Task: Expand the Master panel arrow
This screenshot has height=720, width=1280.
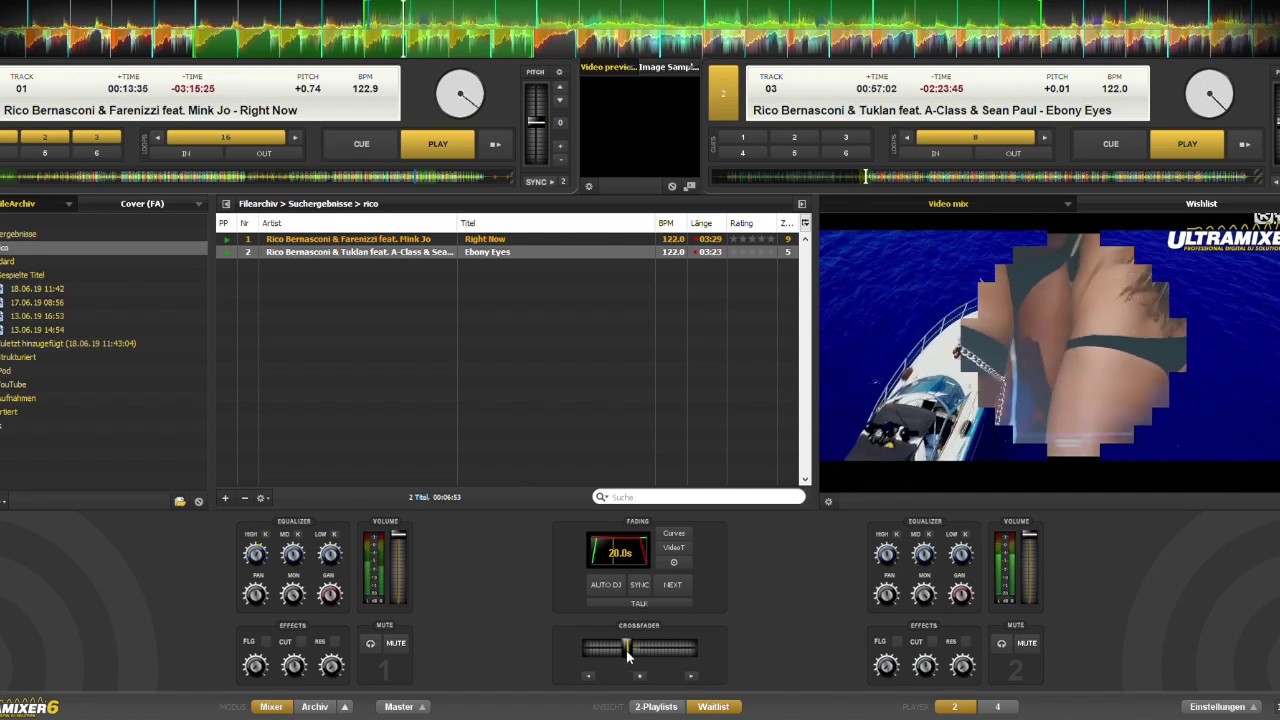Action: coord(422,707)
